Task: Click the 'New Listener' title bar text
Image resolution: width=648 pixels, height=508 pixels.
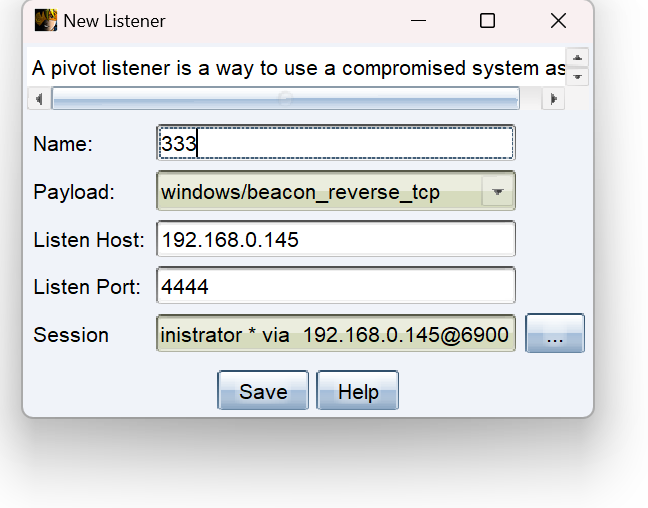Action: [x=115, y=21]
